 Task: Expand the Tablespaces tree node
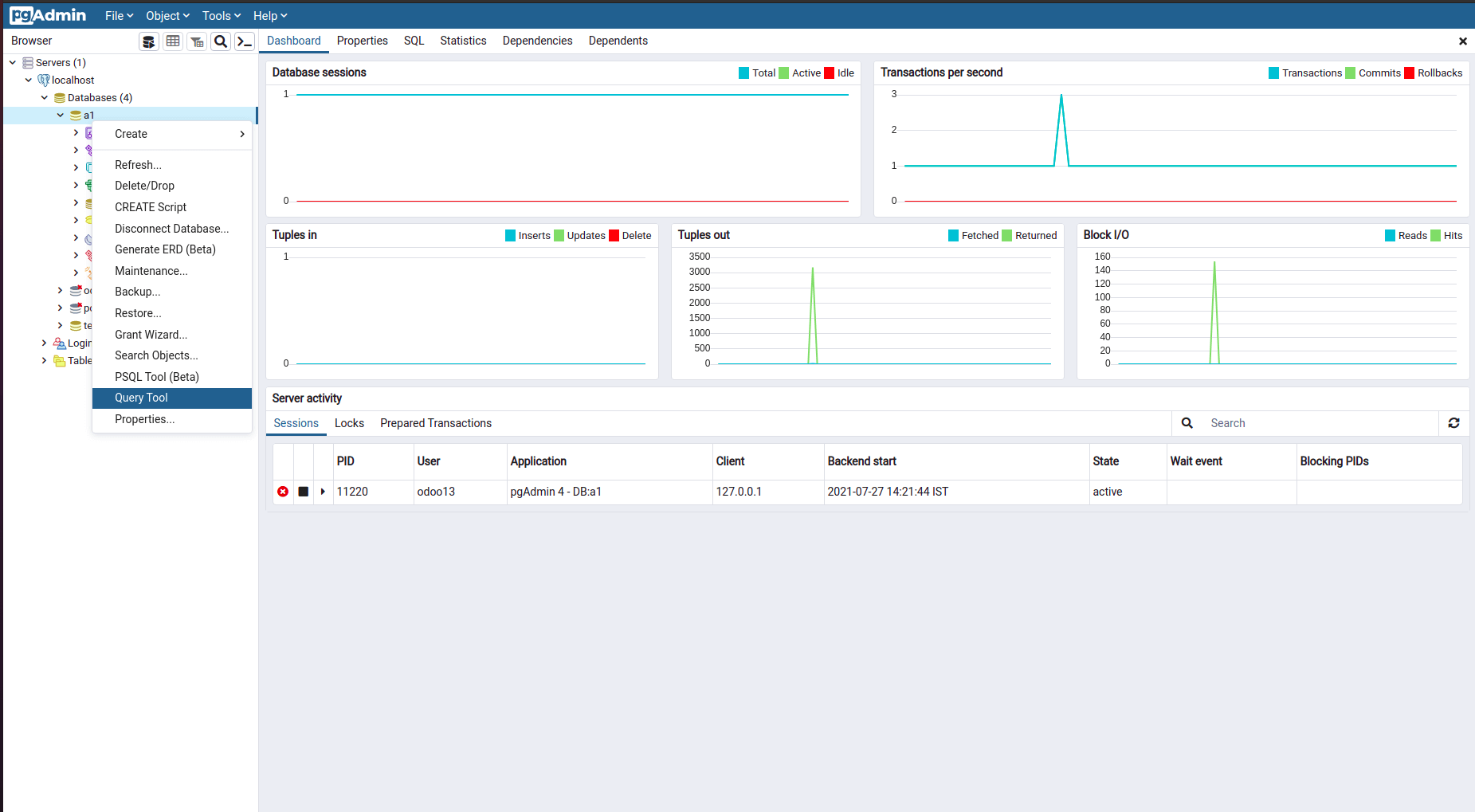[x=44, y=361]
